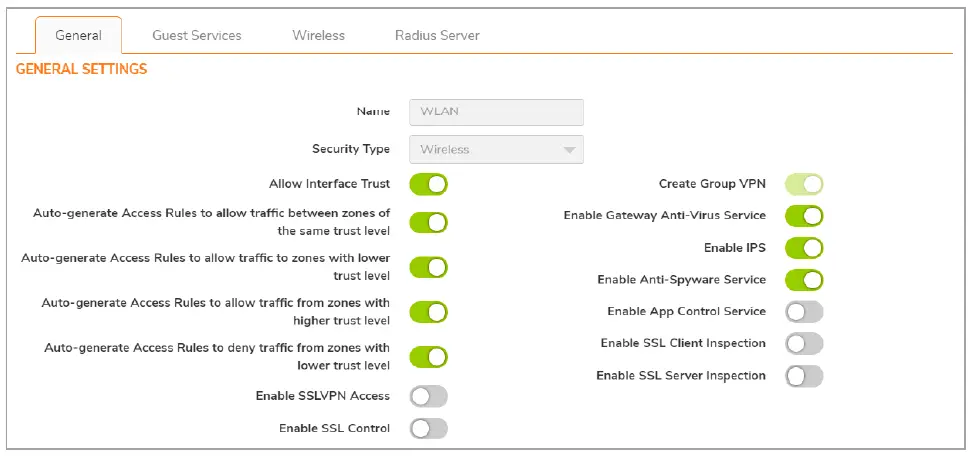Open the Wireless tab
Screen dimensions: 976x458
[318, 35]
